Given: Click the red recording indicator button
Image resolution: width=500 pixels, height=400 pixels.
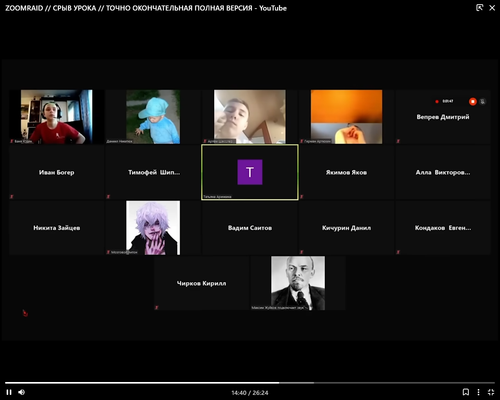Looking at the screenshot, I should pyautogui.click(x=473, y=101).
